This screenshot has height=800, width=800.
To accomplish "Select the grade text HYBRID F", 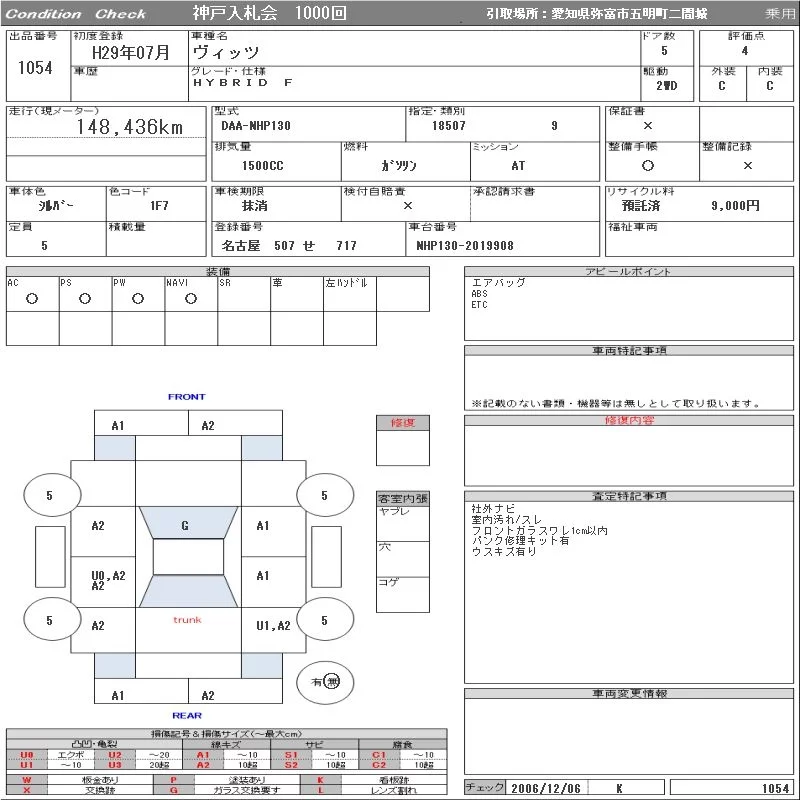I will (x=243, y=83).
